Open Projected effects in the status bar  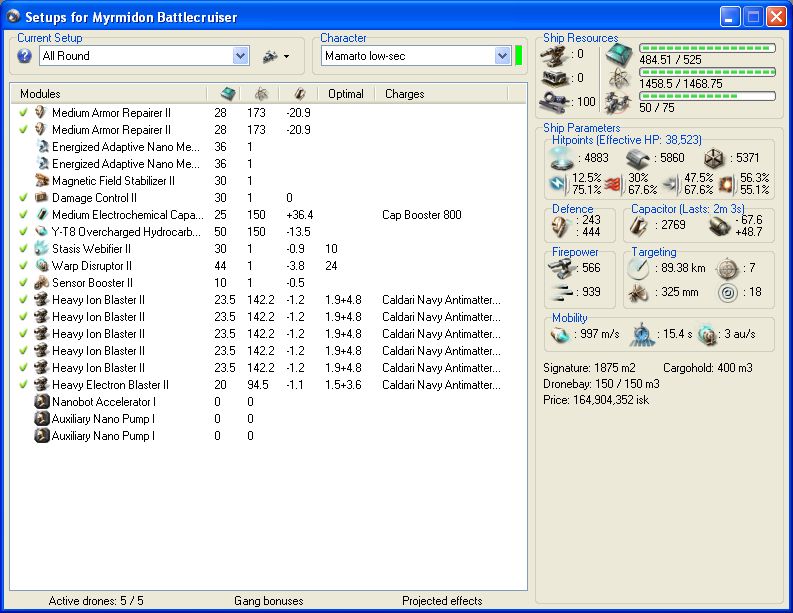pos(442,601)
